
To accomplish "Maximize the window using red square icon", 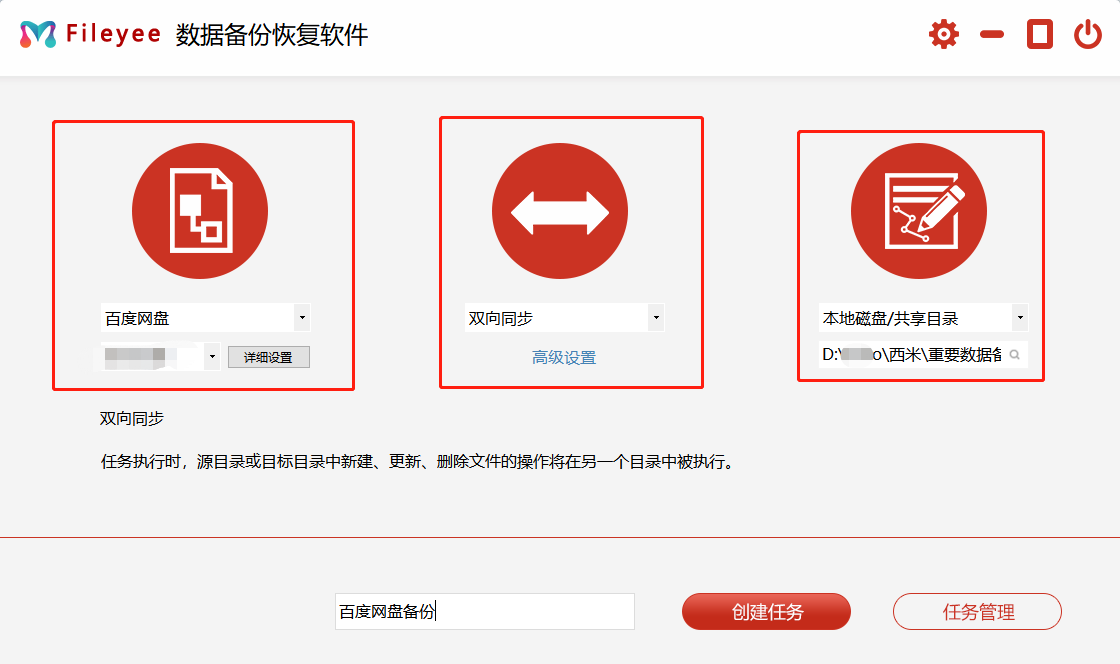I will (x=1040, y=35).
